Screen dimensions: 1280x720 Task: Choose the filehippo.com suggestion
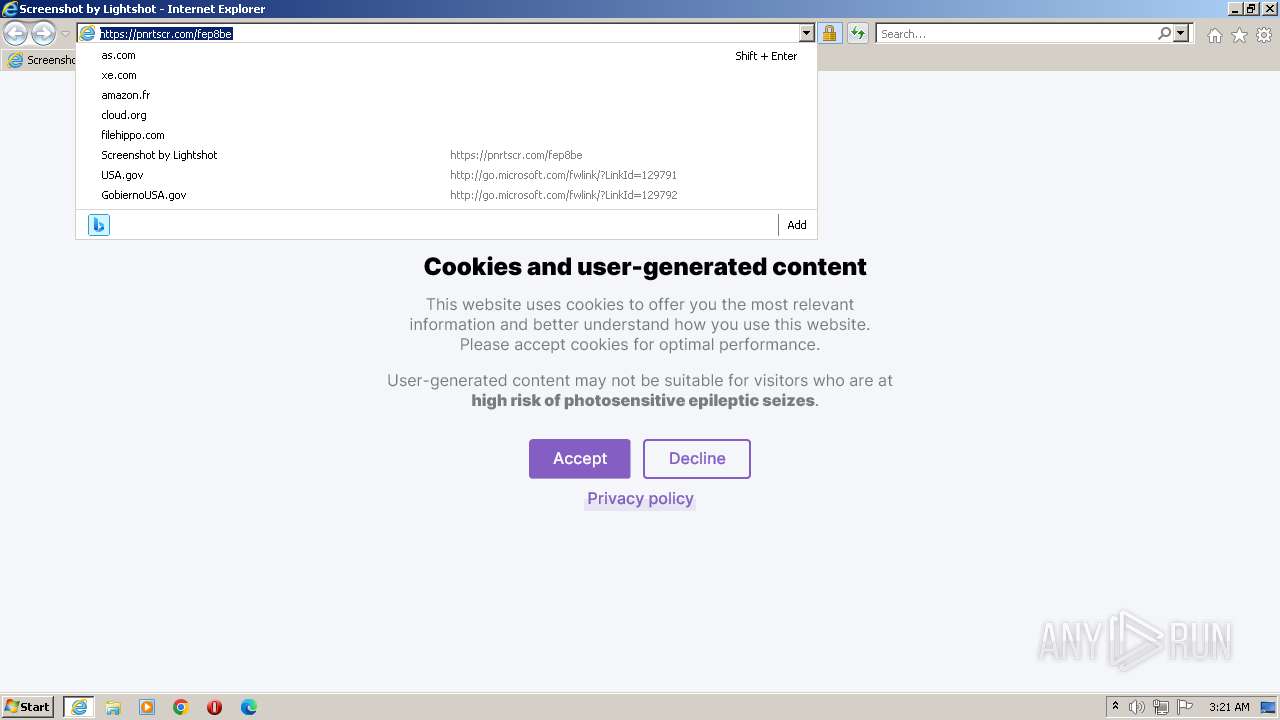(446, 135)
